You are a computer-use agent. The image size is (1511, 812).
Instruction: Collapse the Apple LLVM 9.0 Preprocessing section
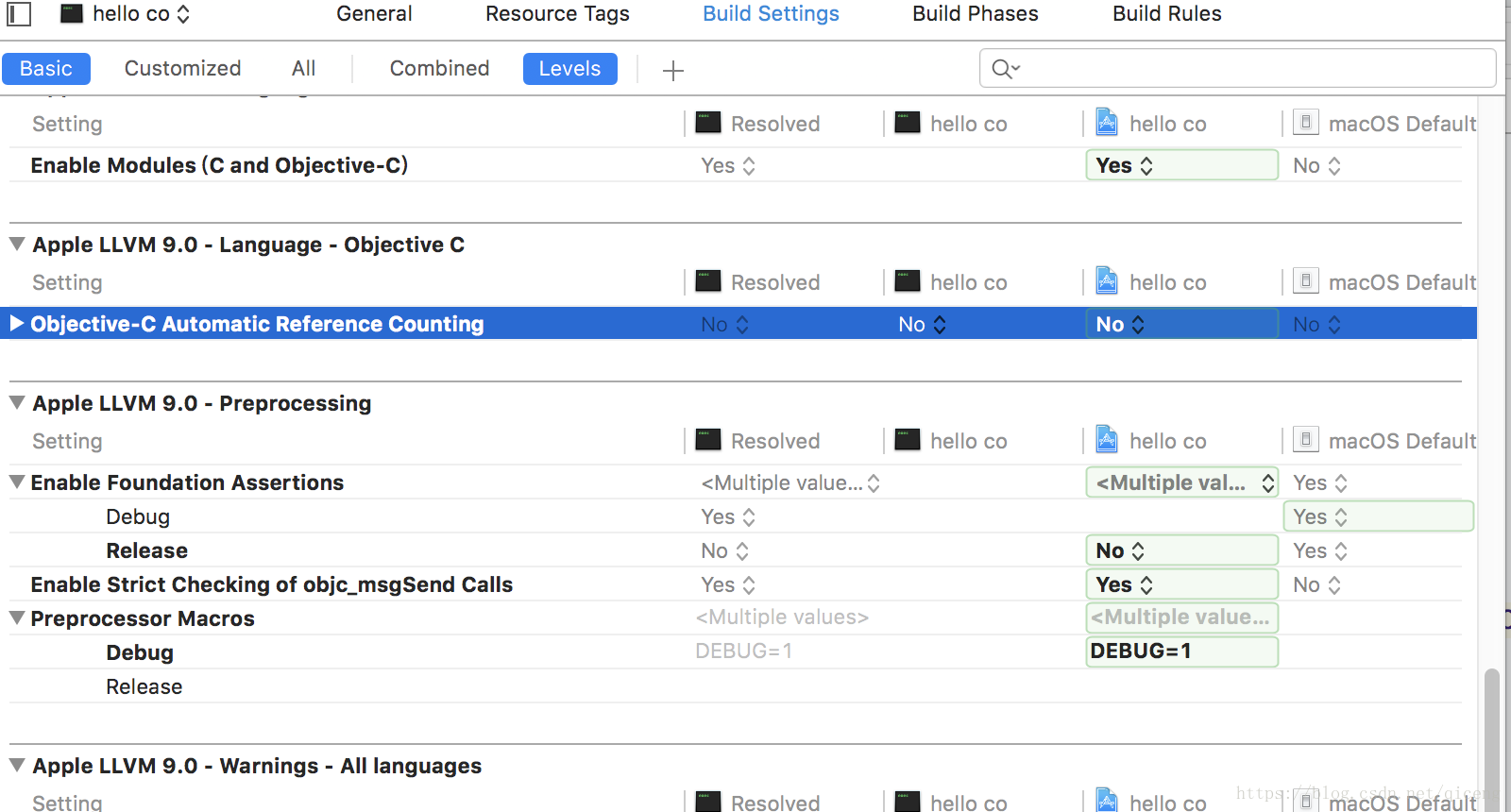(x=17, y=402)
